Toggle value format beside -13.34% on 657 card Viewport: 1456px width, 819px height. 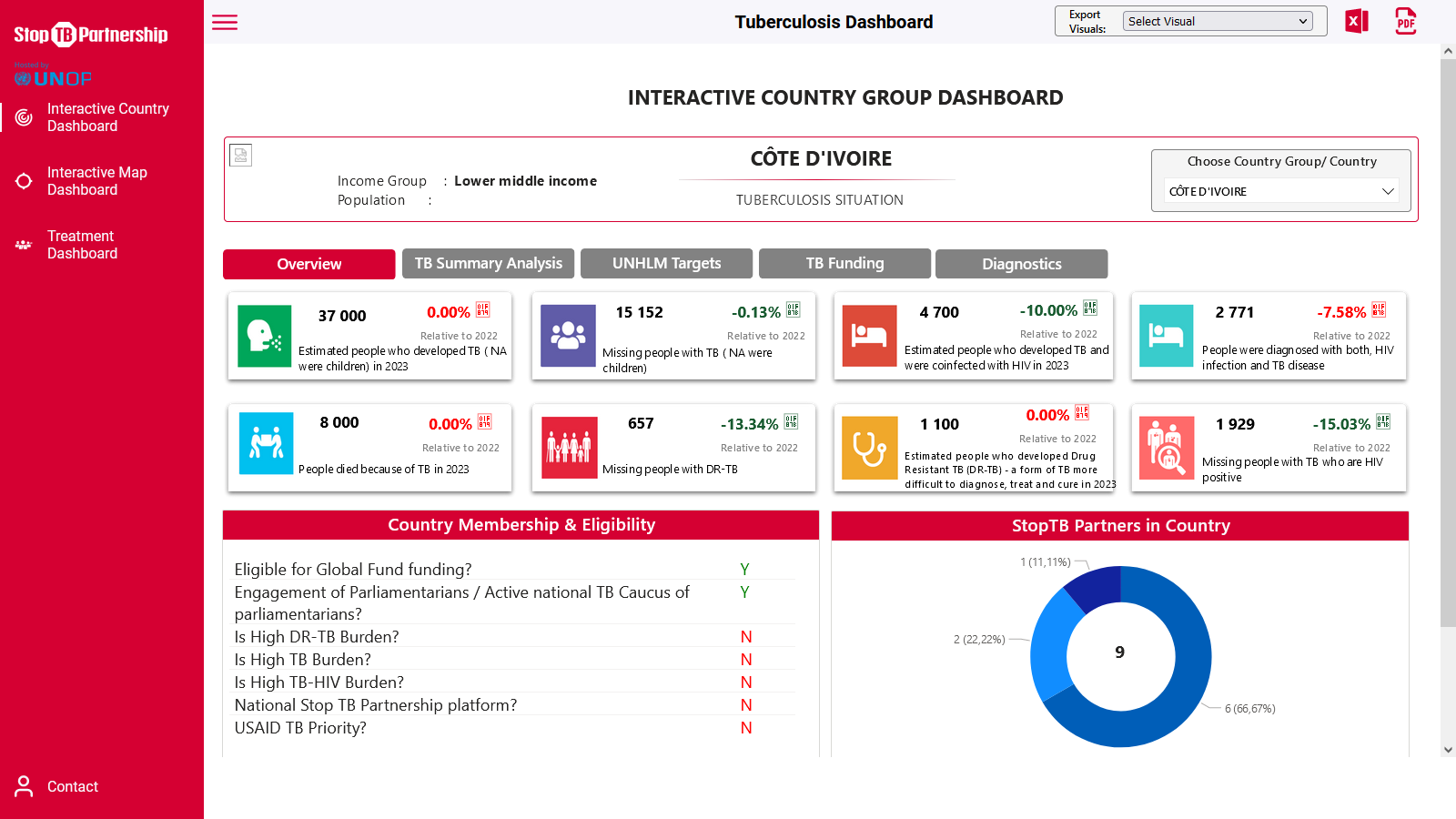point(792,422)
